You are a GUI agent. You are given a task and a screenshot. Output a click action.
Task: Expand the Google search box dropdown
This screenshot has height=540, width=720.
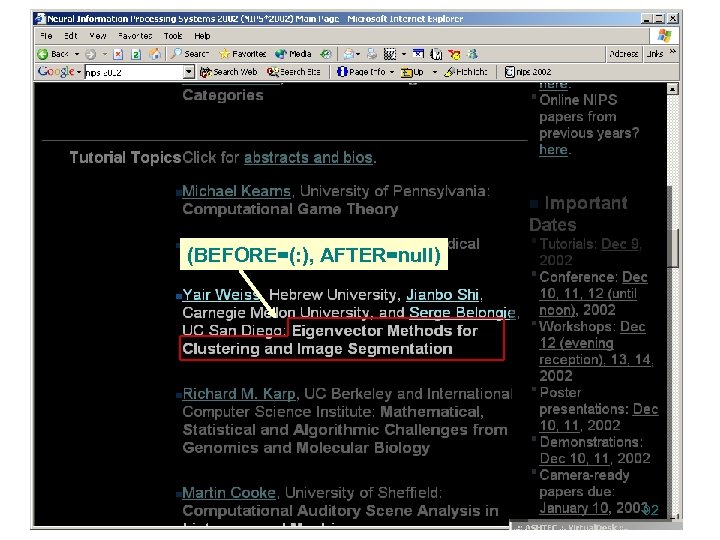pyautogui.click(x=189, y=72)
